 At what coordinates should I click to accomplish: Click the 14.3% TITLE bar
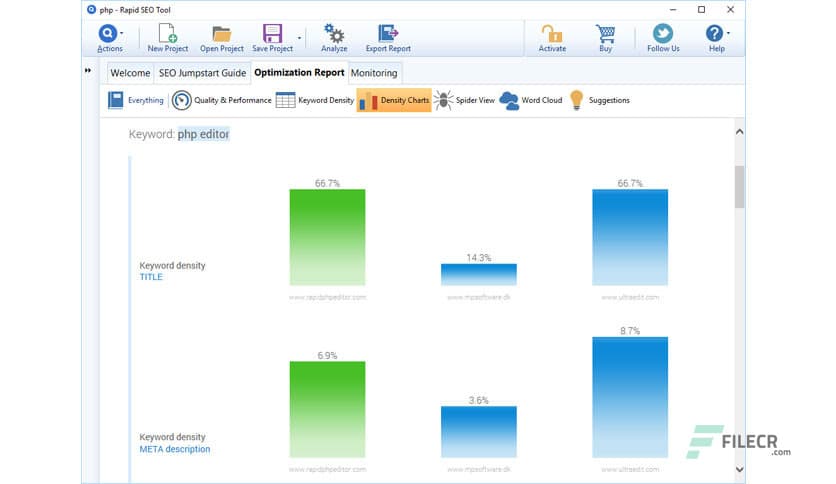[479, 275]
